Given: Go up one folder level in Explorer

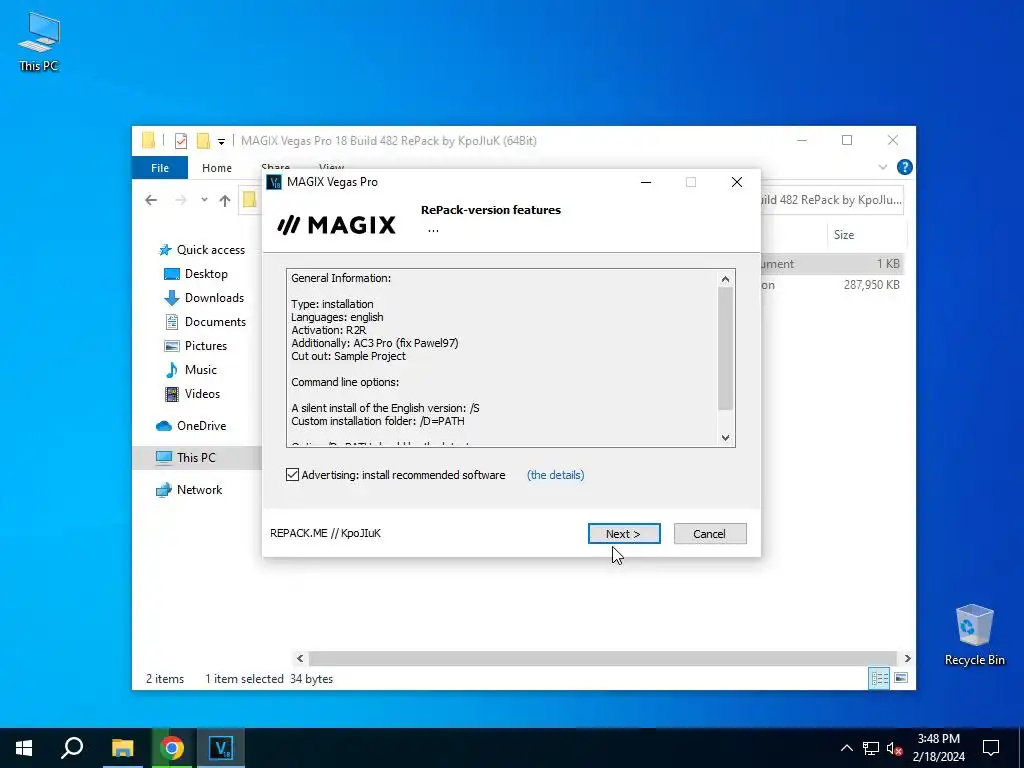Looking at the screenshot, I should tap(225, 200).
